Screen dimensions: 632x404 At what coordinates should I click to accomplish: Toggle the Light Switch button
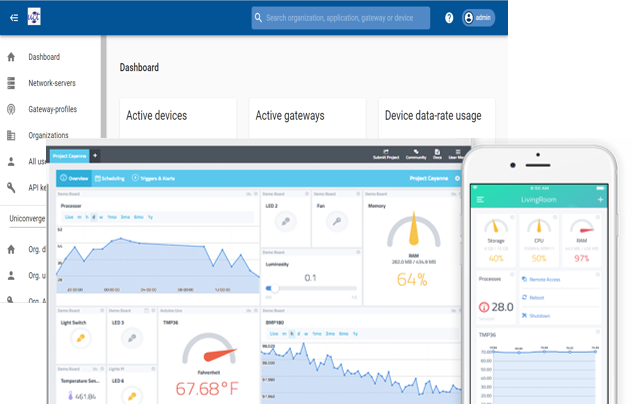81,338
